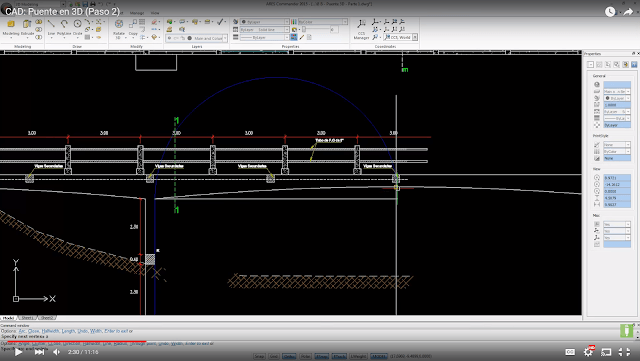This screenshot has width=640, height=361.
Task: Skip to next video
Action: pos(39,352)
